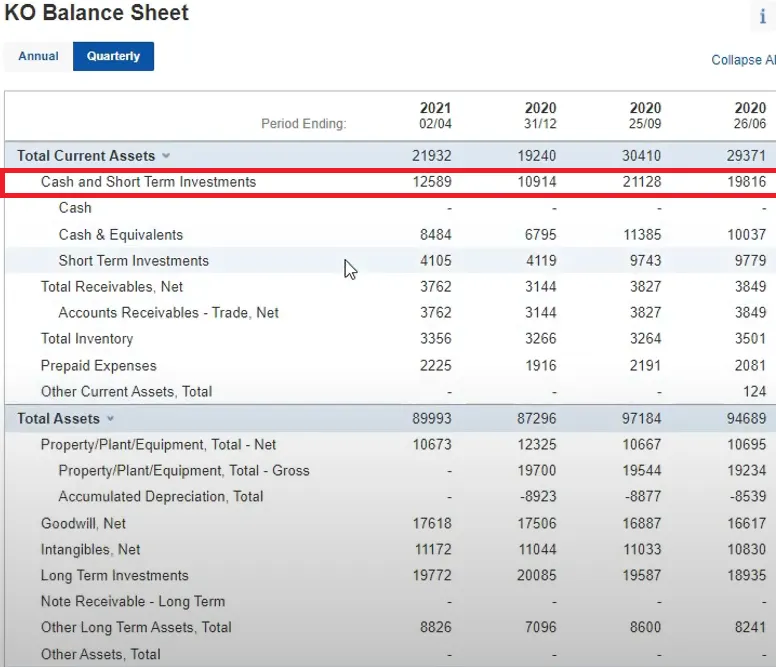
Task: Click Intangibles, Net value 11033
Action: pyautogui.click(x=642, y=550)
